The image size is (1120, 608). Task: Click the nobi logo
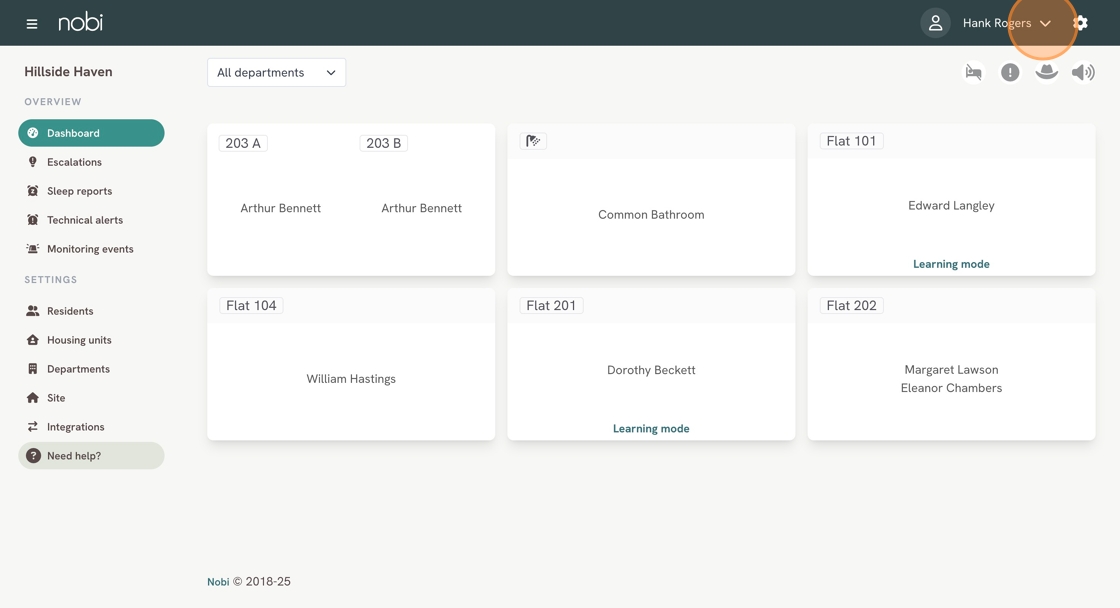pos(80,22)
